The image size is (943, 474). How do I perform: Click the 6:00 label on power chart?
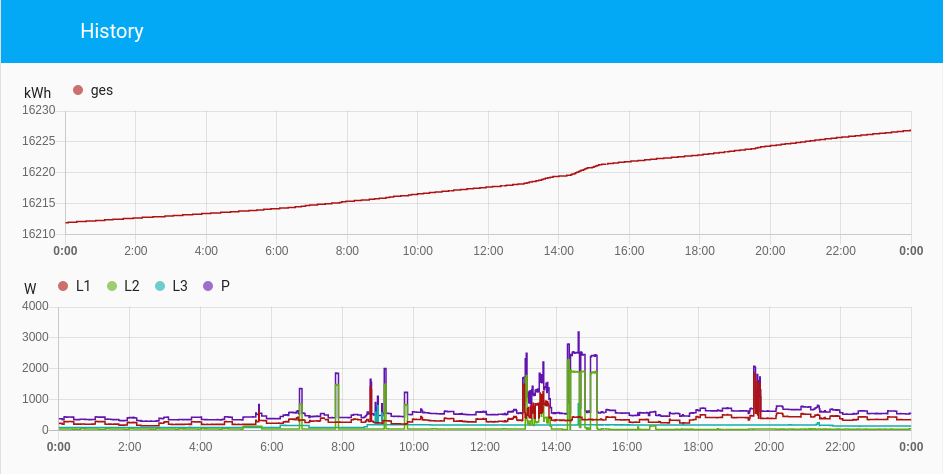point(272,447)
